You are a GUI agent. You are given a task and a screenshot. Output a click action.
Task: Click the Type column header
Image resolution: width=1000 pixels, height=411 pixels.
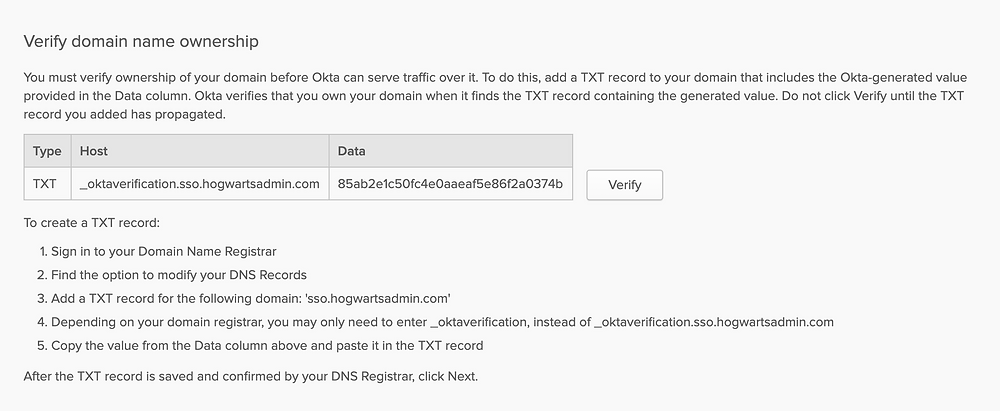click(x=47, y=151)
